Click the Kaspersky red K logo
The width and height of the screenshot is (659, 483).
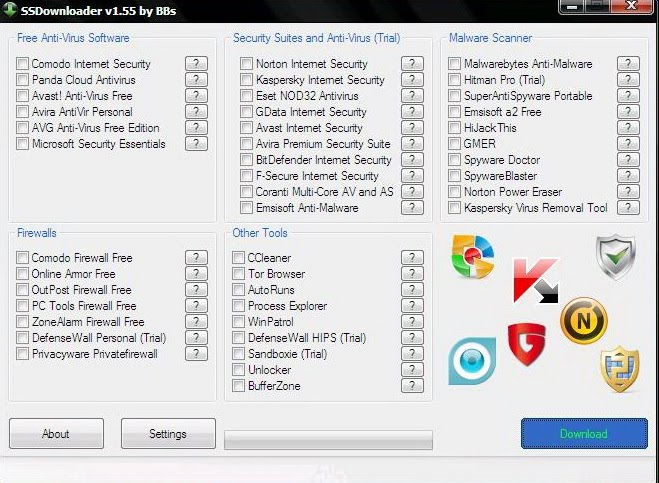[536, 280]
